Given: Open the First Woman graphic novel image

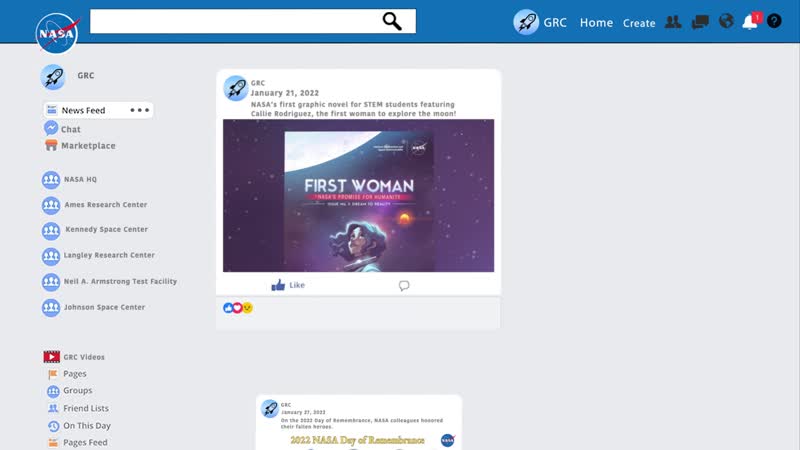Looking at the screenshot, I should pyautogui.click(x=358, y=196).
